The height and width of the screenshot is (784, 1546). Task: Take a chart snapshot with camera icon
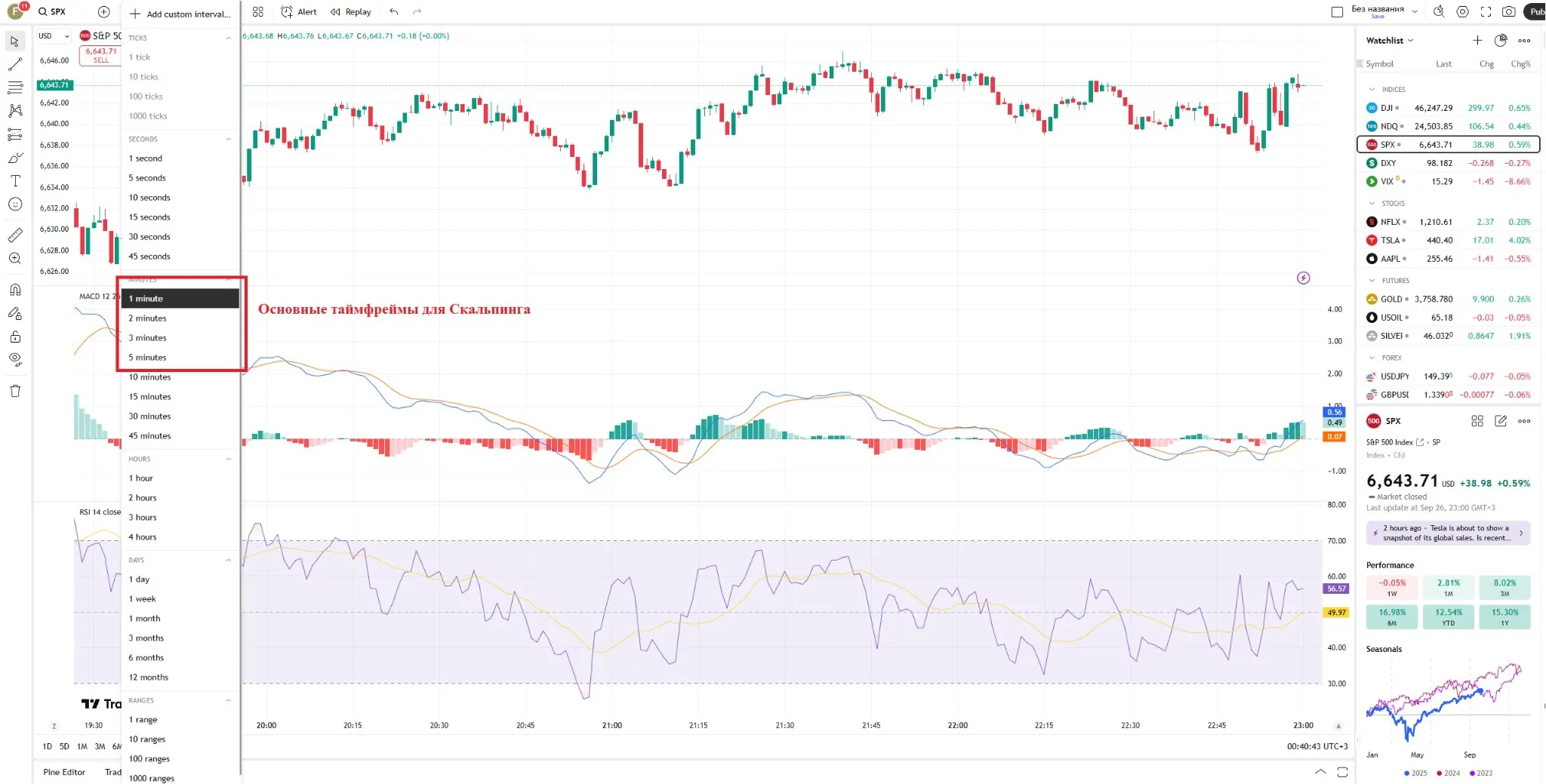[x=1508, y=11]
